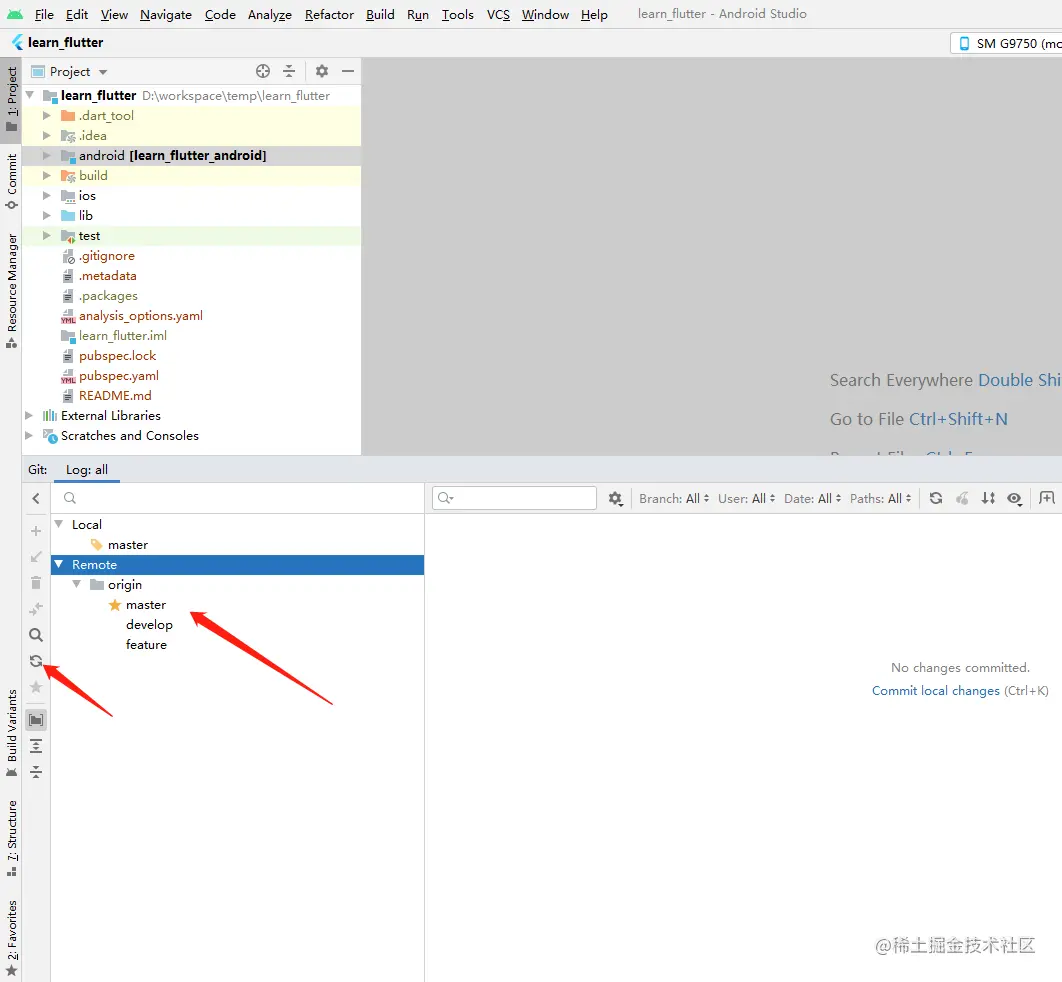
Task: Hide the Project panel with minus icon
Action: [x=348, y=71]
